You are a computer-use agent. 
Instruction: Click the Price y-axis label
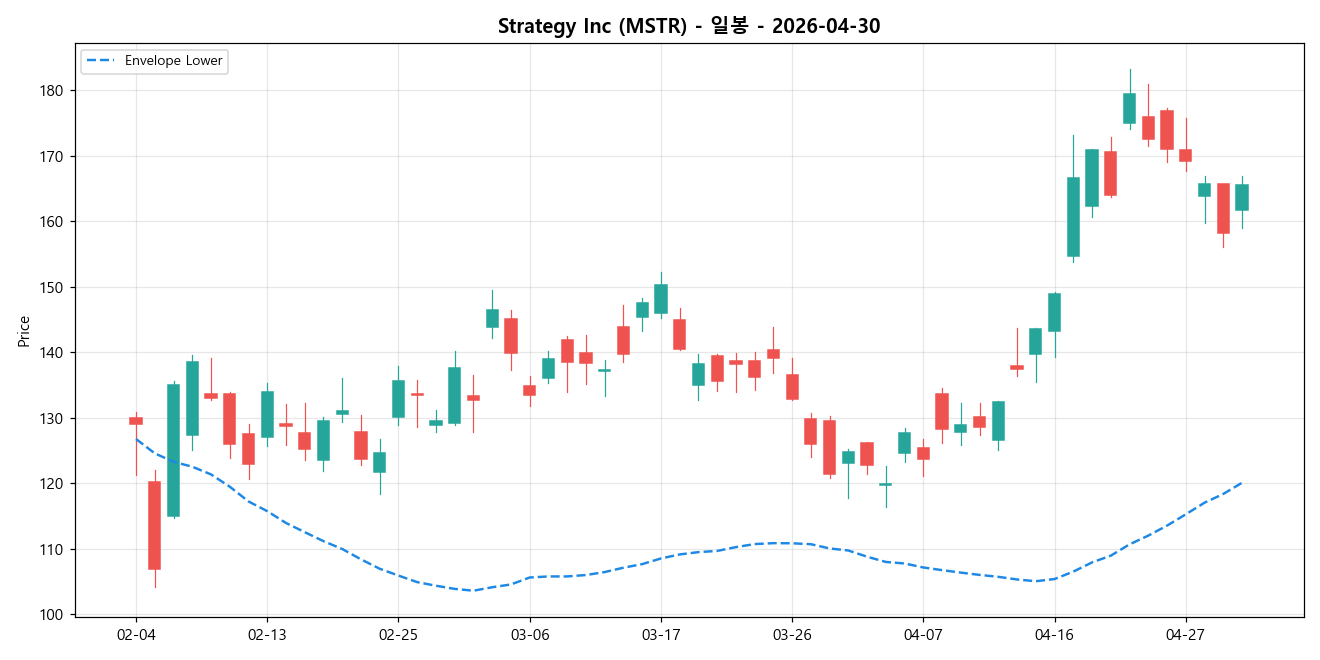click(23, 331)
